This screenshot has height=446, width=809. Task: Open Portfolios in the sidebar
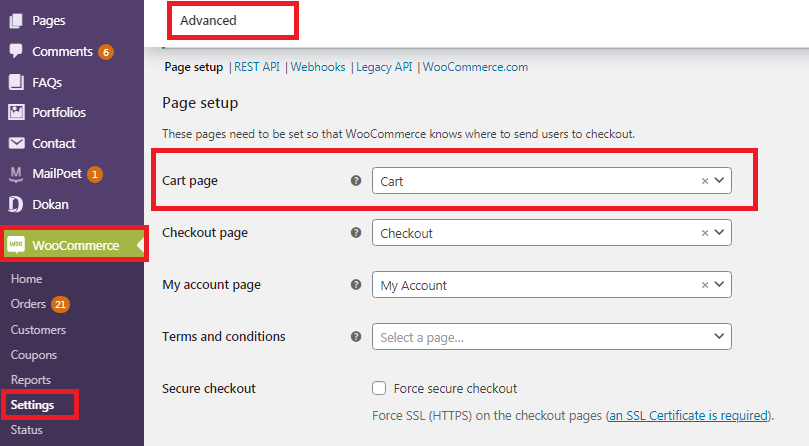click(x=59, y=113)
